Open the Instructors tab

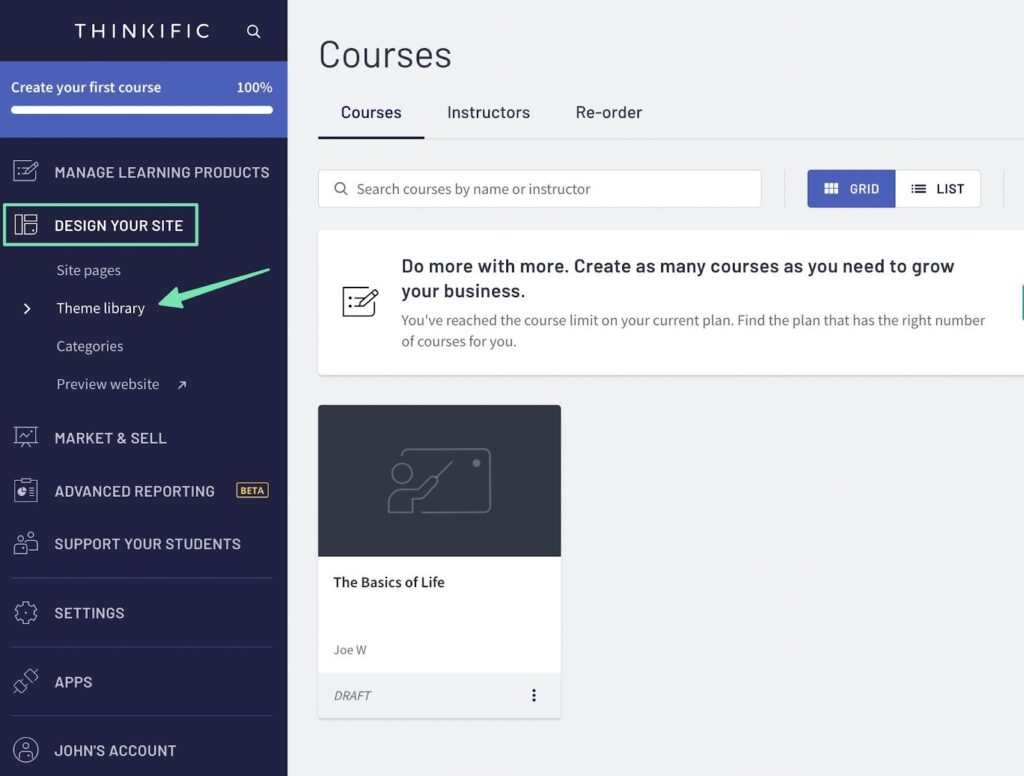coord(488,112)
